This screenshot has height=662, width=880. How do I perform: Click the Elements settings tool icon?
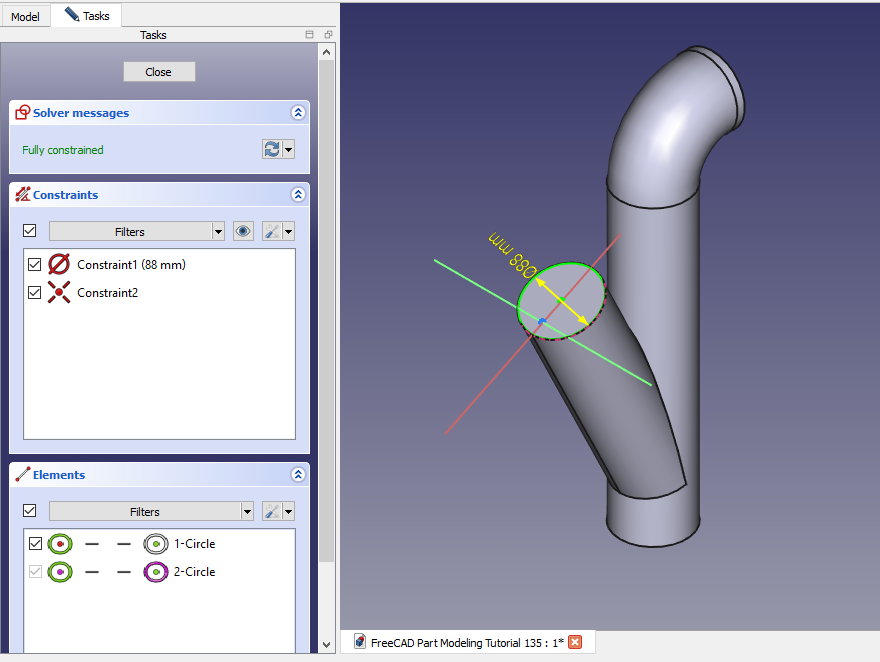coord(271,511)
